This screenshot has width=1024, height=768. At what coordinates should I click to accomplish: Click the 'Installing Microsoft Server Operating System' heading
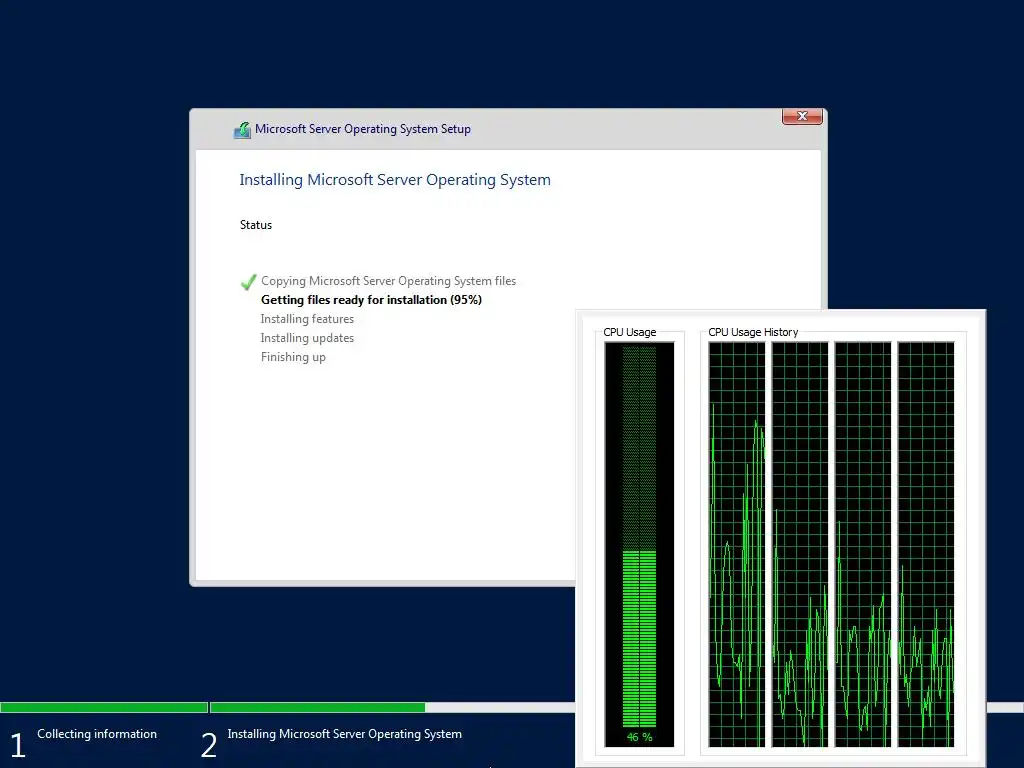[394, 180]
